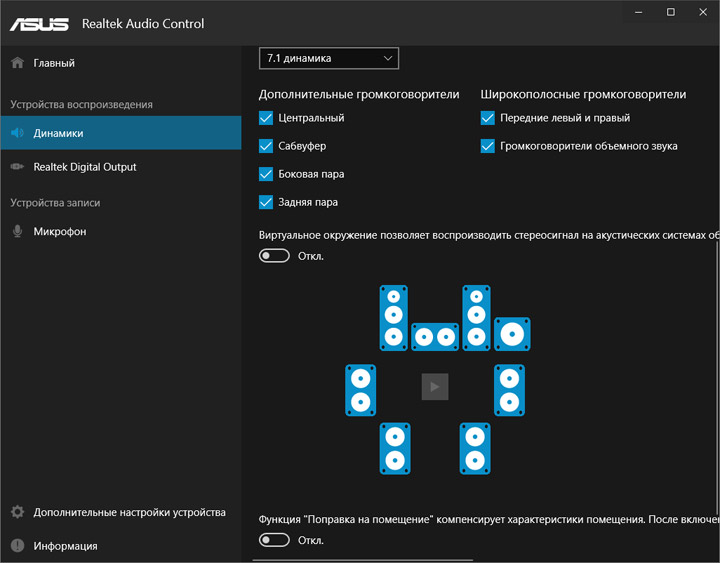
Task: Open the Информация page
Action: pos(65,546)
